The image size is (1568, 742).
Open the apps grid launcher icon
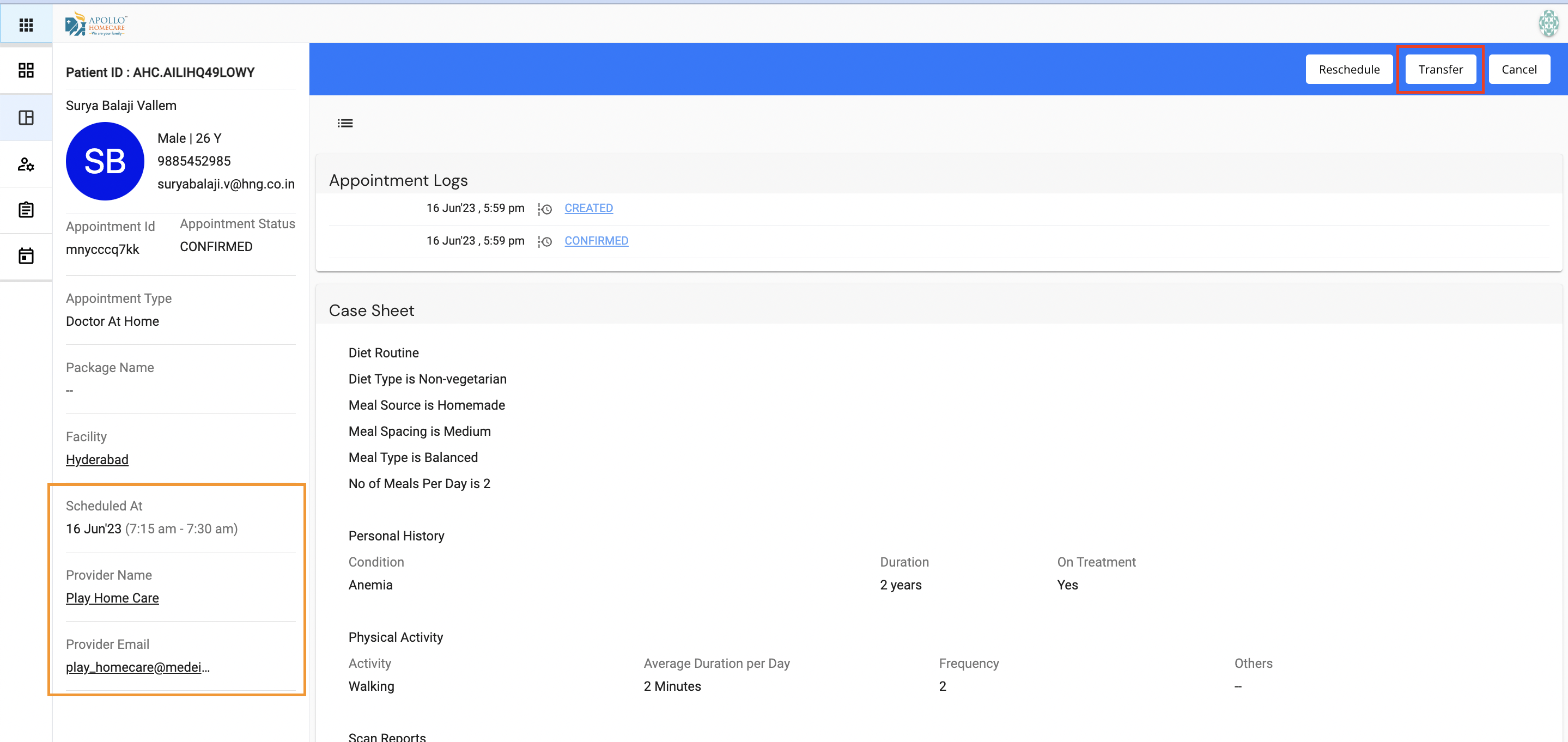point(26,25)
